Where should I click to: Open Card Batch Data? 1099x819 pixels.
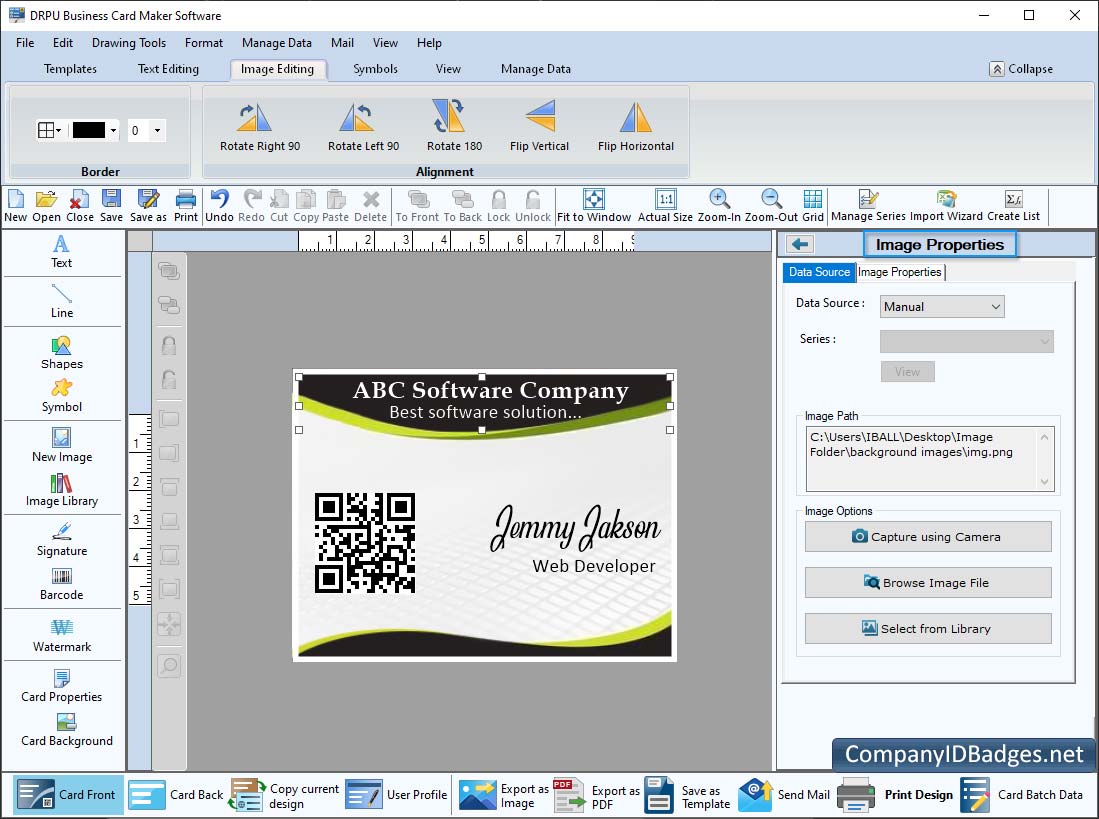click(1022, 794)
